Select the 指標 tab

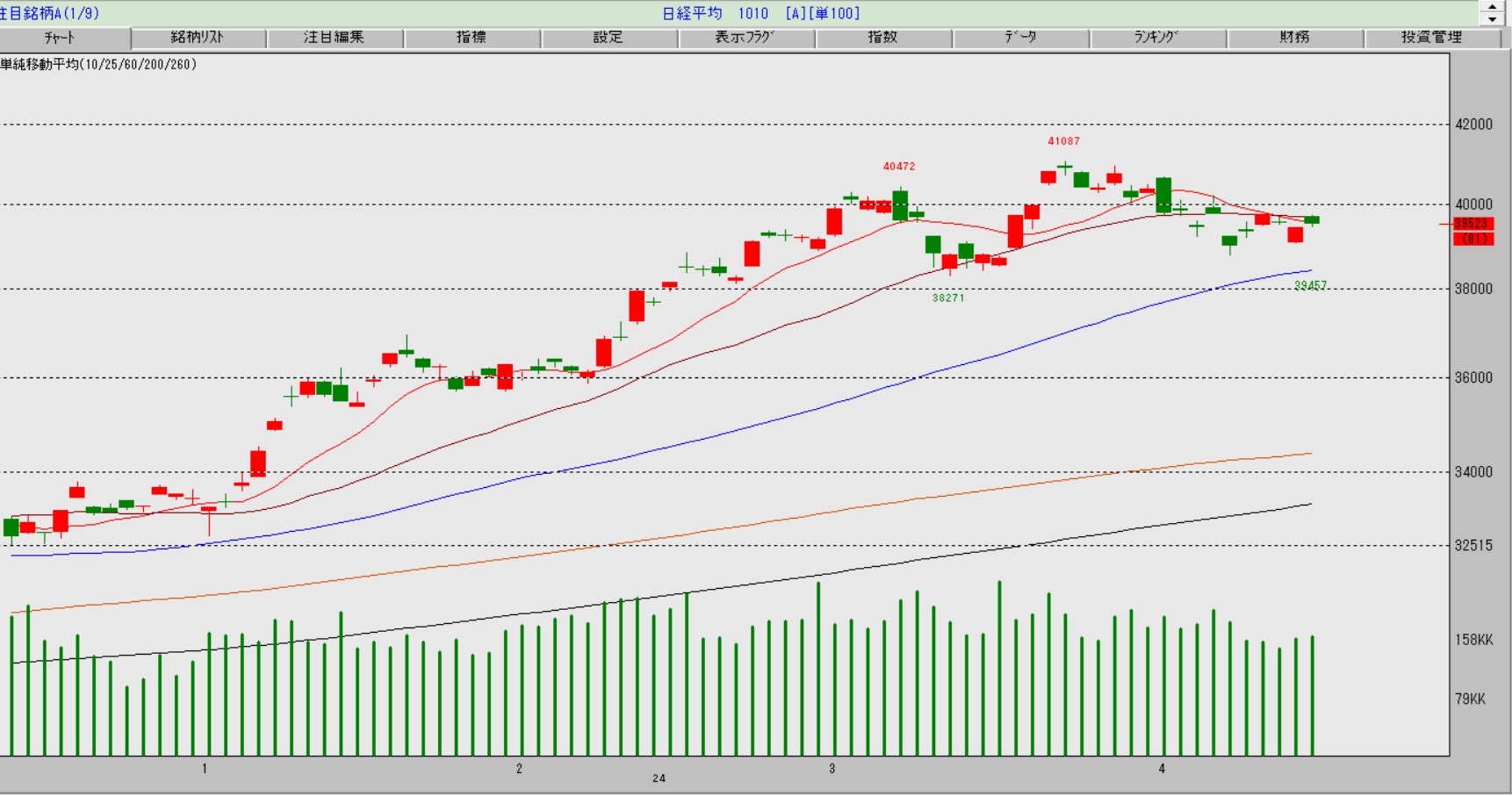[472, 38]
